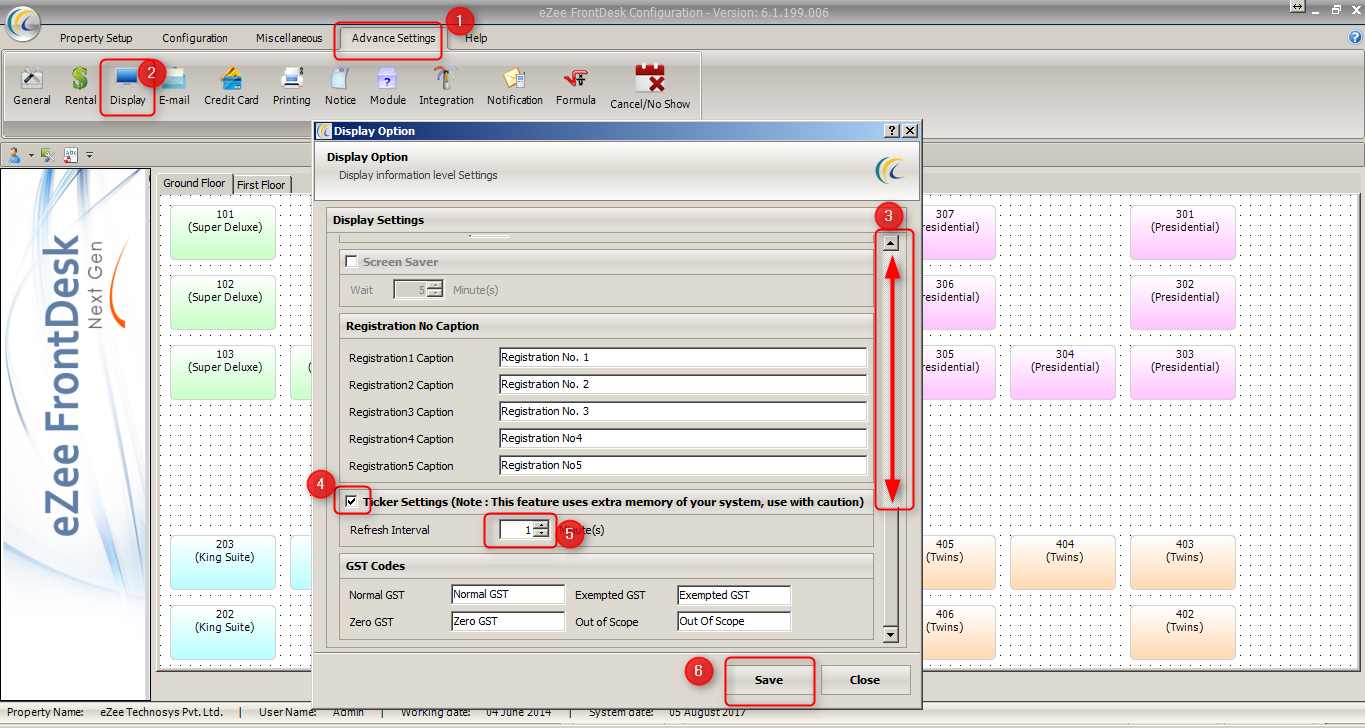
Task: Select room 304 Presidential tile
Action: (x=1064, y=372)
